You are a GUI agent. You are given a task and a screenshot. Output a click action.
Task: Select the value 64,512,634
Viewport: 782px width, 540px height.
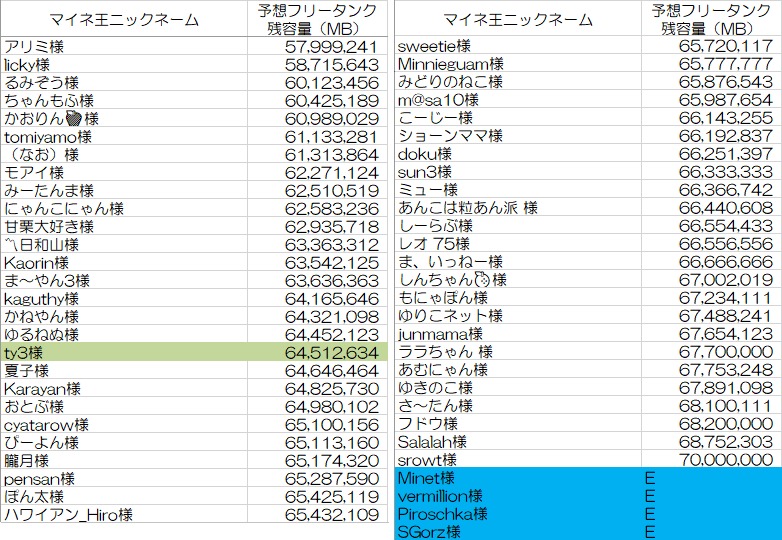point(332,353)
